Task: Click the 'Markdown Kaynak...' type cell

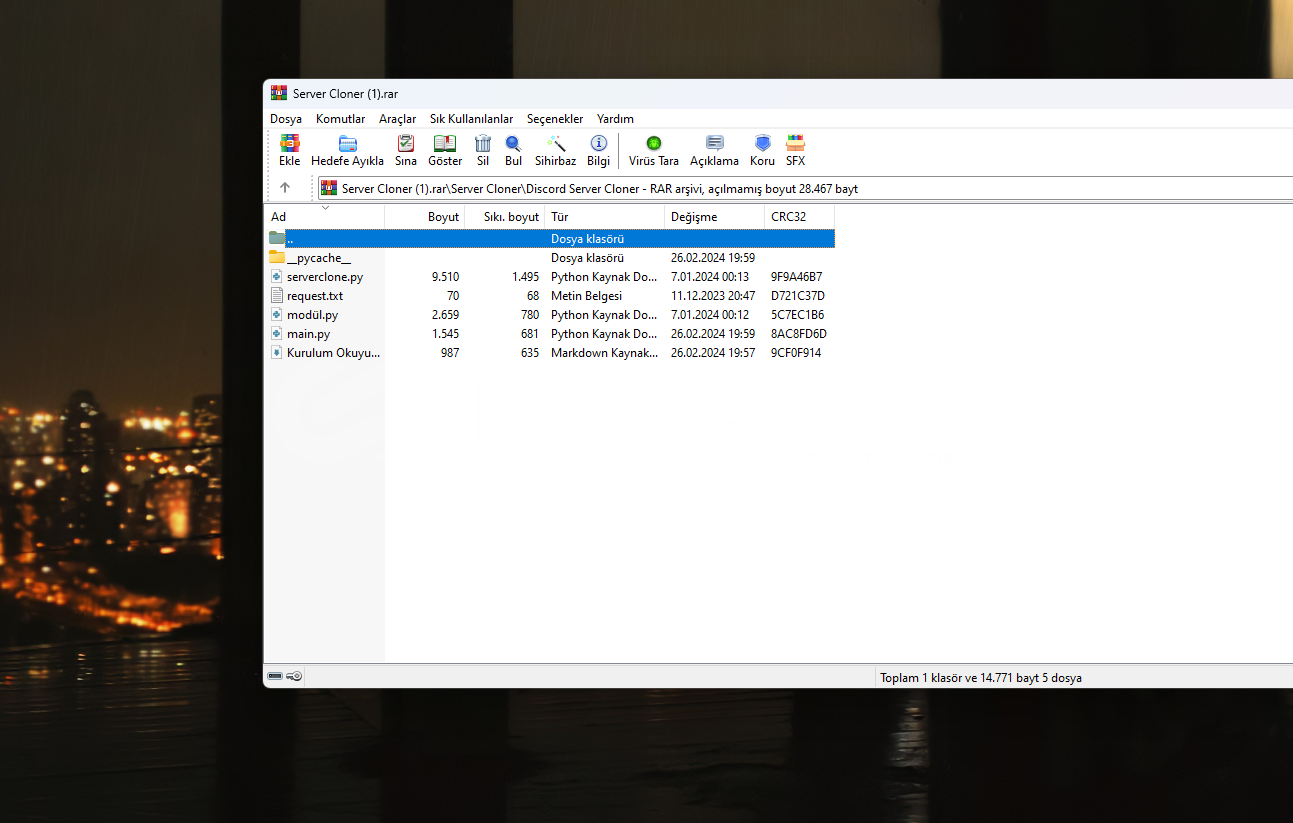Action: point(604,353)
